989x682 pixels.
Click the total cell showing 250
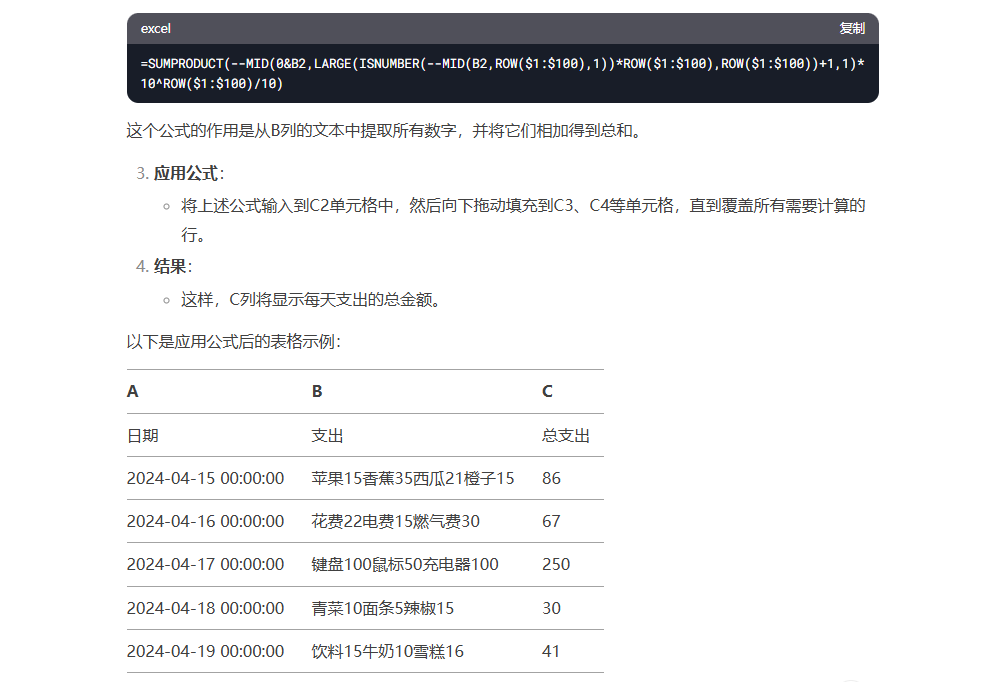click(556, 564)
